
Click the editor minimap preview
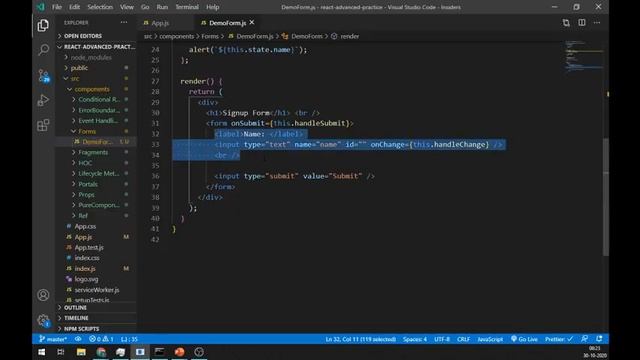pos(584,56)
